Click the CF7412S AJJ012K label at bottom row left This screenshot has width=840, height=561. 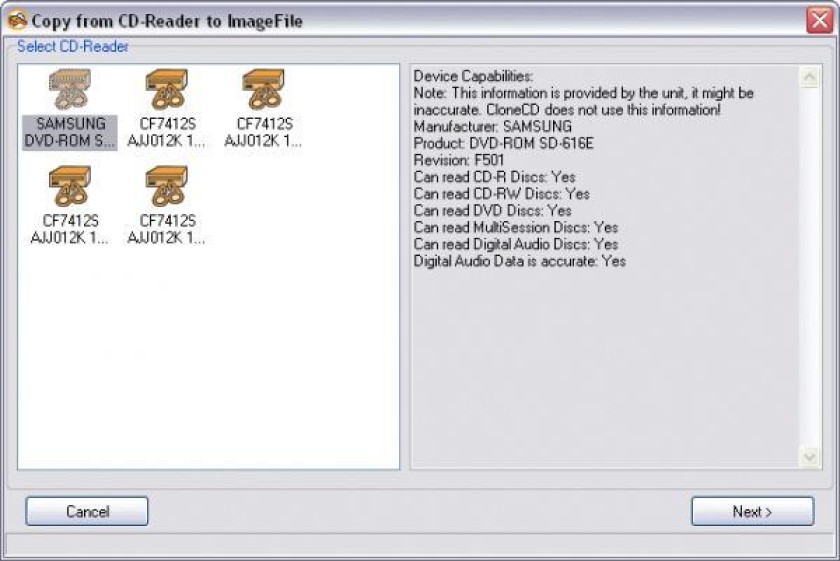click(x=70, y=229)
